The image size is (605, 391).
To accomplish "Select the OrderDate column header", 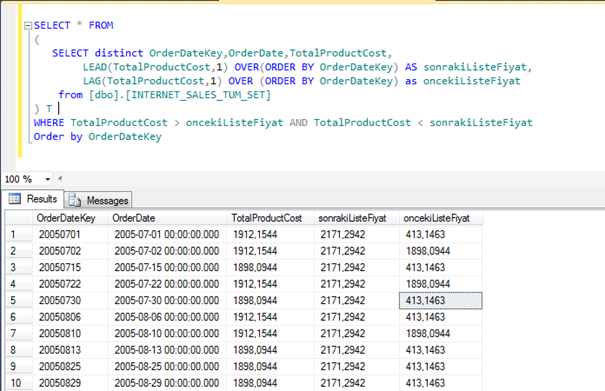I will pos(167,218).
